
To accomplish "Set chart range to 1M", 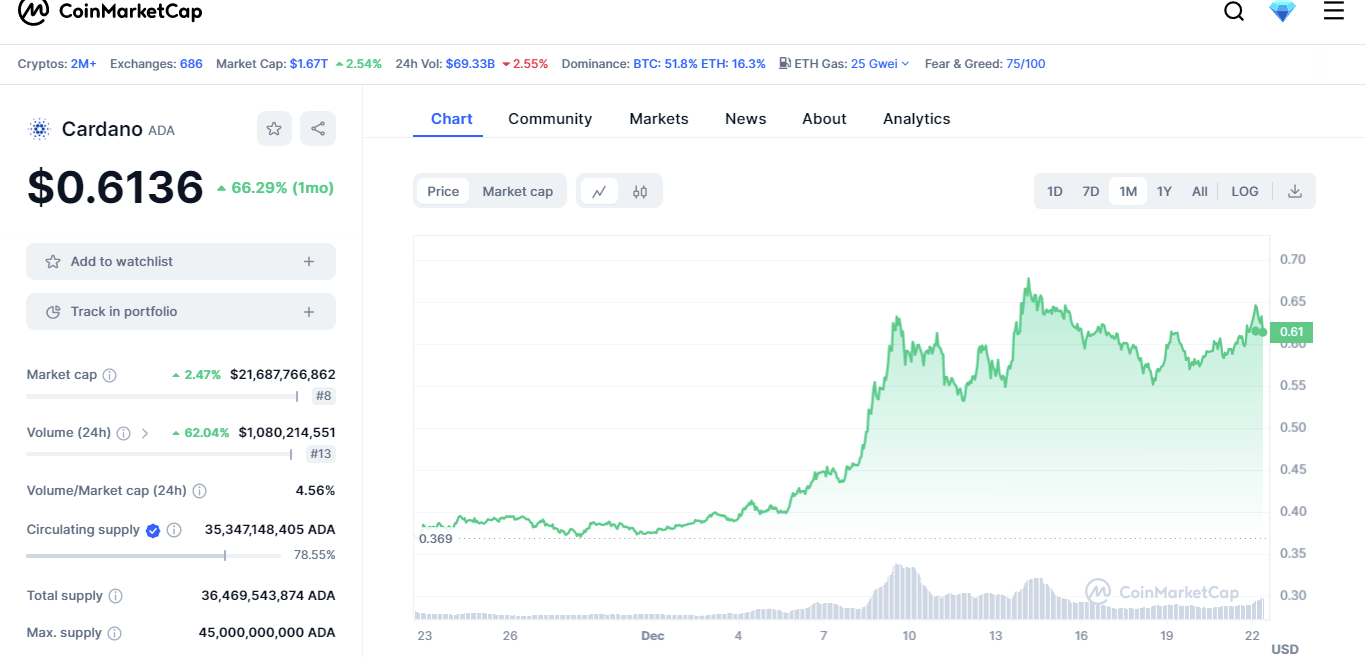I will (x=1128, y=191).
